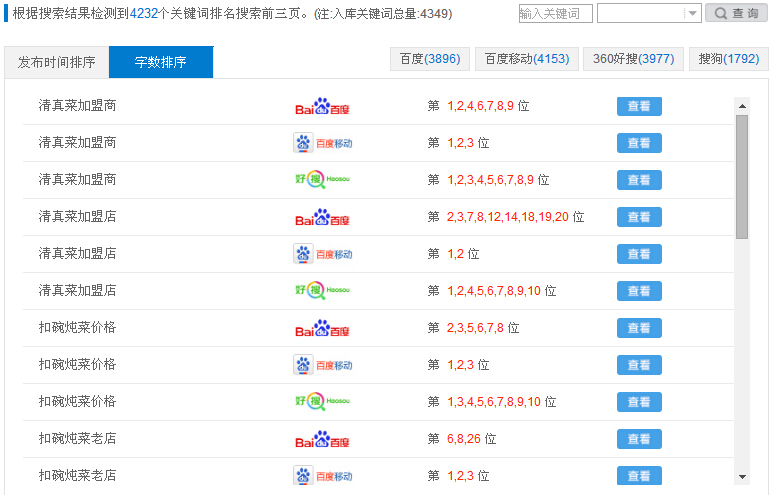Click 查看 for ranking 6,8,26 row
Screen dimensions: 773x495
[x=639, y=439]
